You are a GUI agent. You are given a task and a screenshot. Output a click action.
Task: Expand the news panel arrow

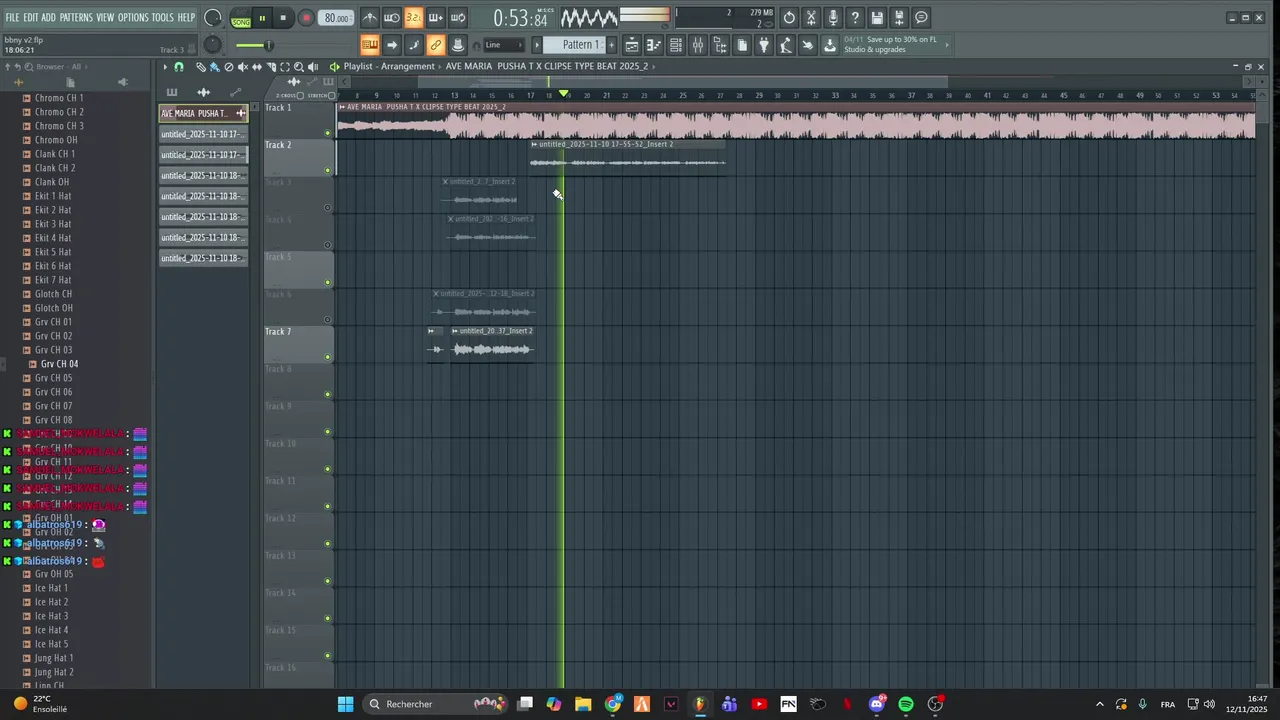(947, 45)
